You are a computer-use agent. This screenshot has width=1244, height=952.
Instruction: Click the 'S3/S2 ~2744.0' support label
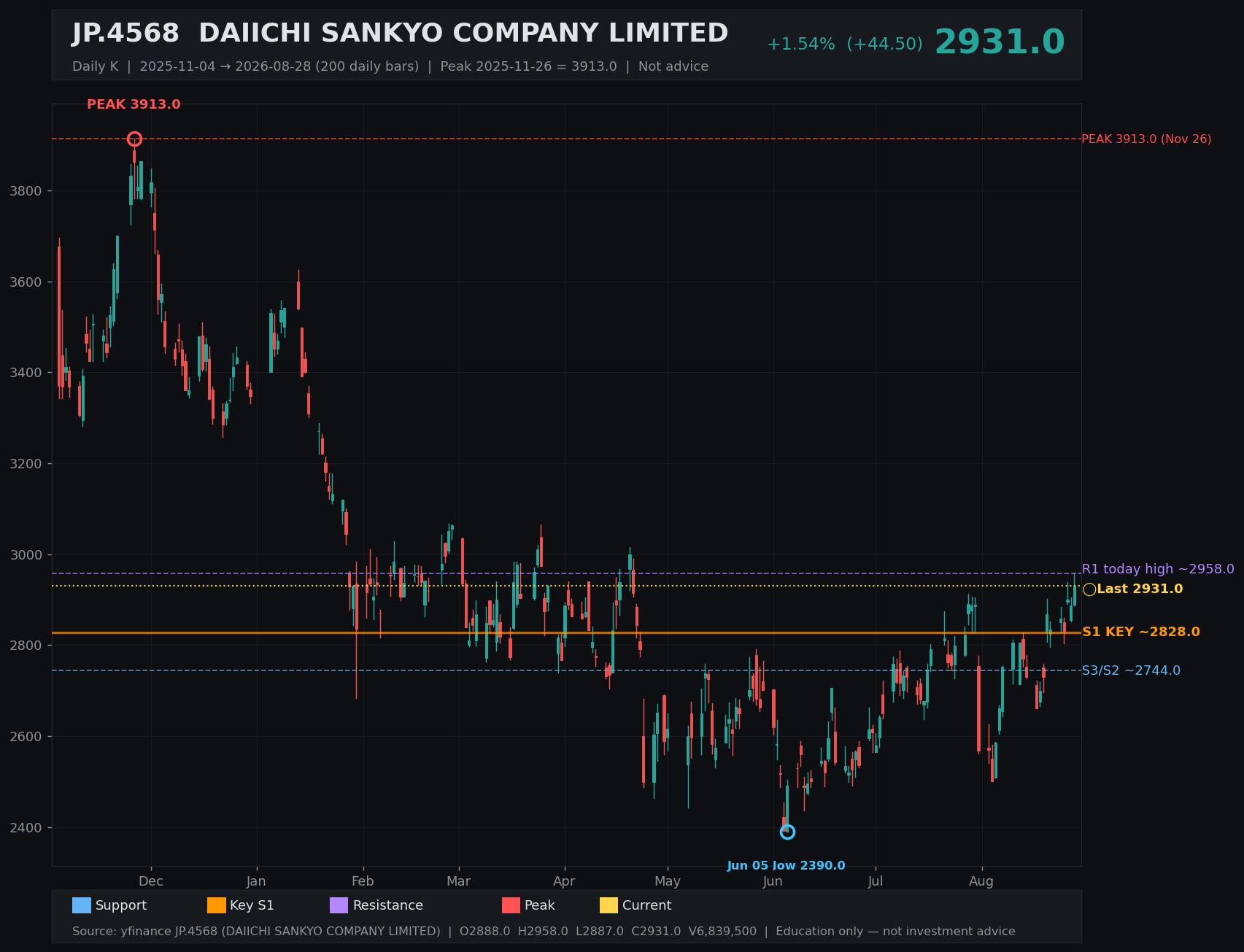pos(1131,670)
